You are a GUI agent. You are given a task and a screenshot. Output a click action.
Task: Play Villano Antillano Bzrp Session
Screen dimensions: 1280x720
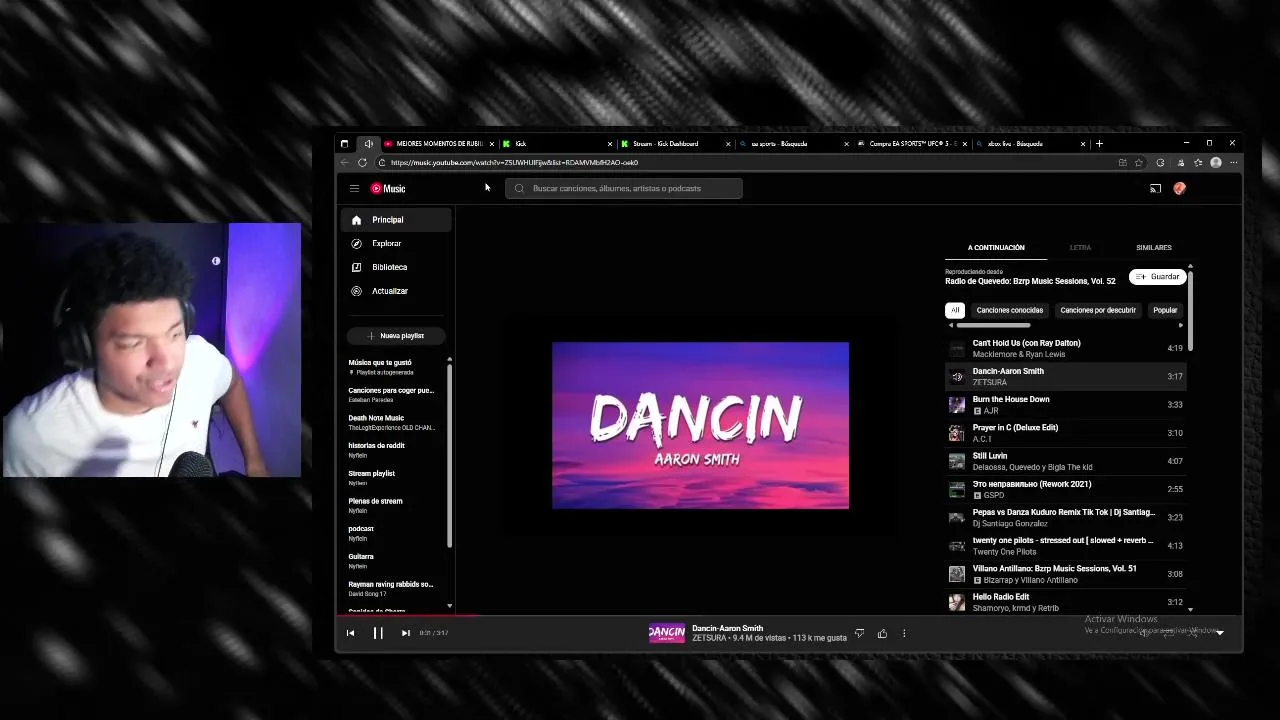(1066, 574)
